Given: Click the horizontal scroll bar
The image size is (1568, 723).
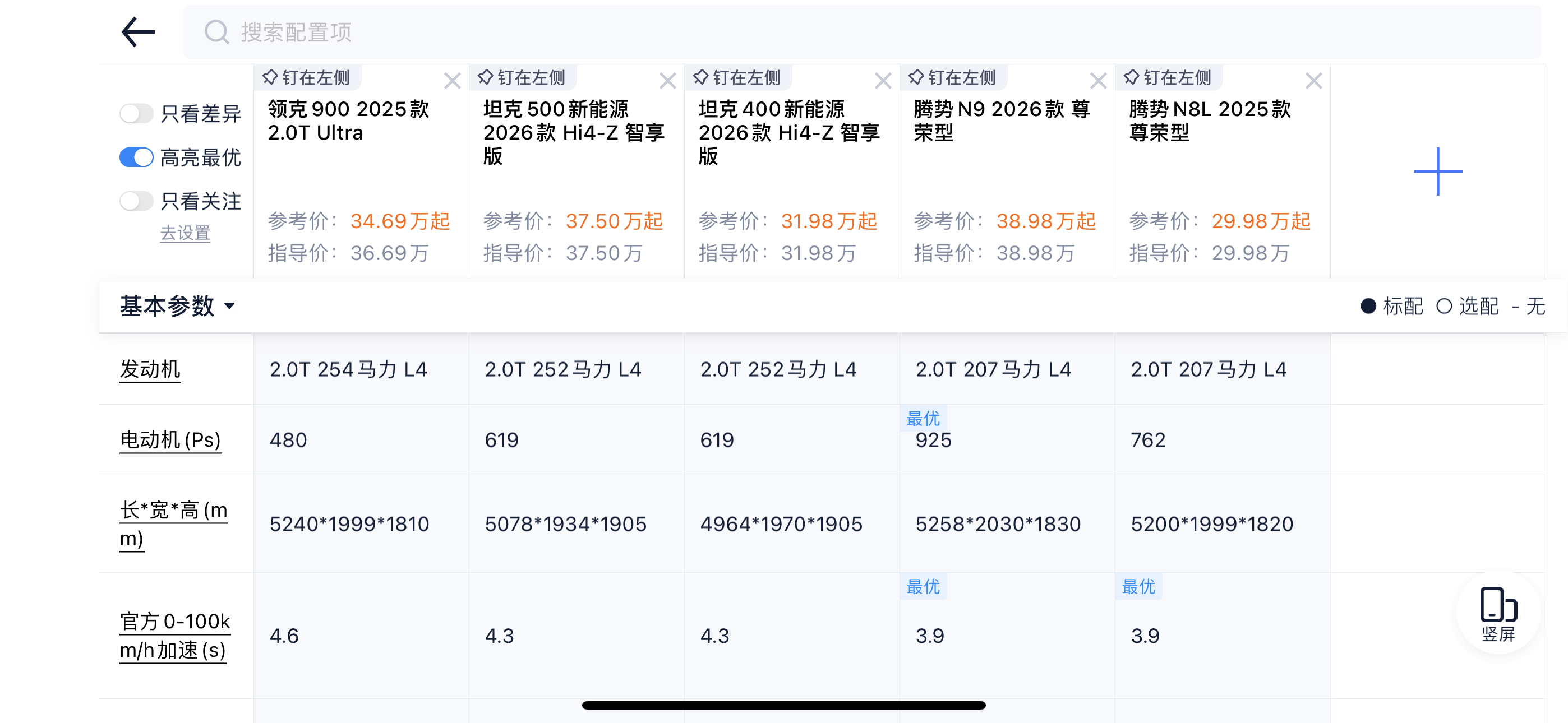Looking at the screenshot, I should 783,706.
